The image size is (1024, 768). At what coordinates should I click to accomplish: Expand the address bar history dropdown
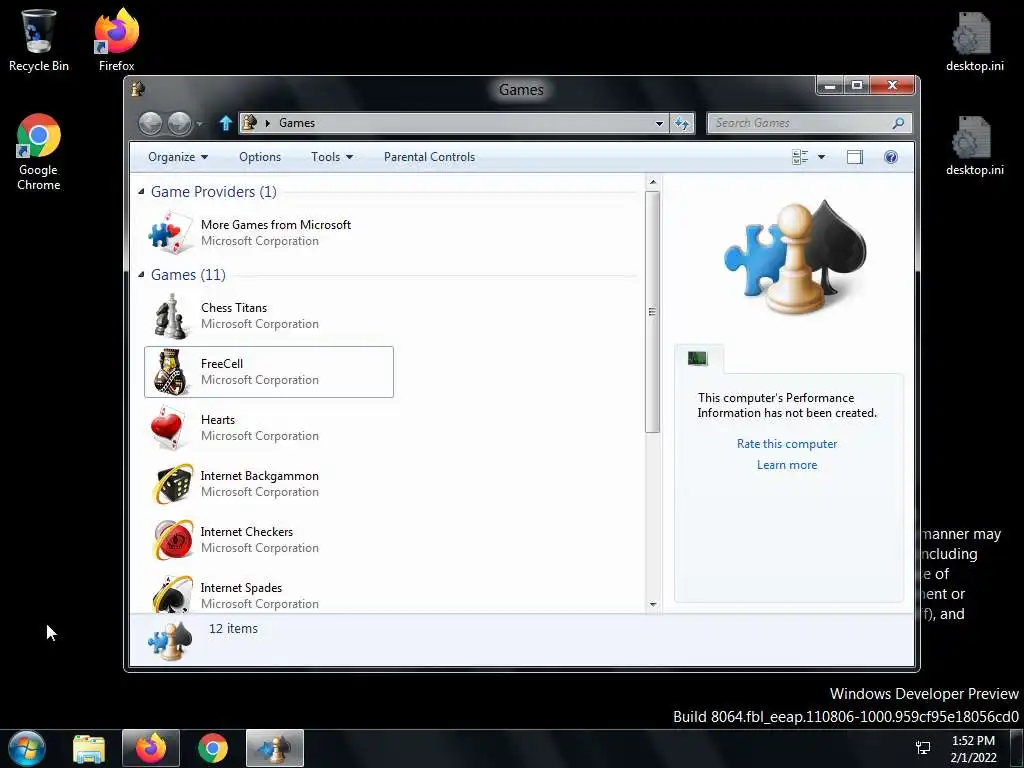[659, 123]
